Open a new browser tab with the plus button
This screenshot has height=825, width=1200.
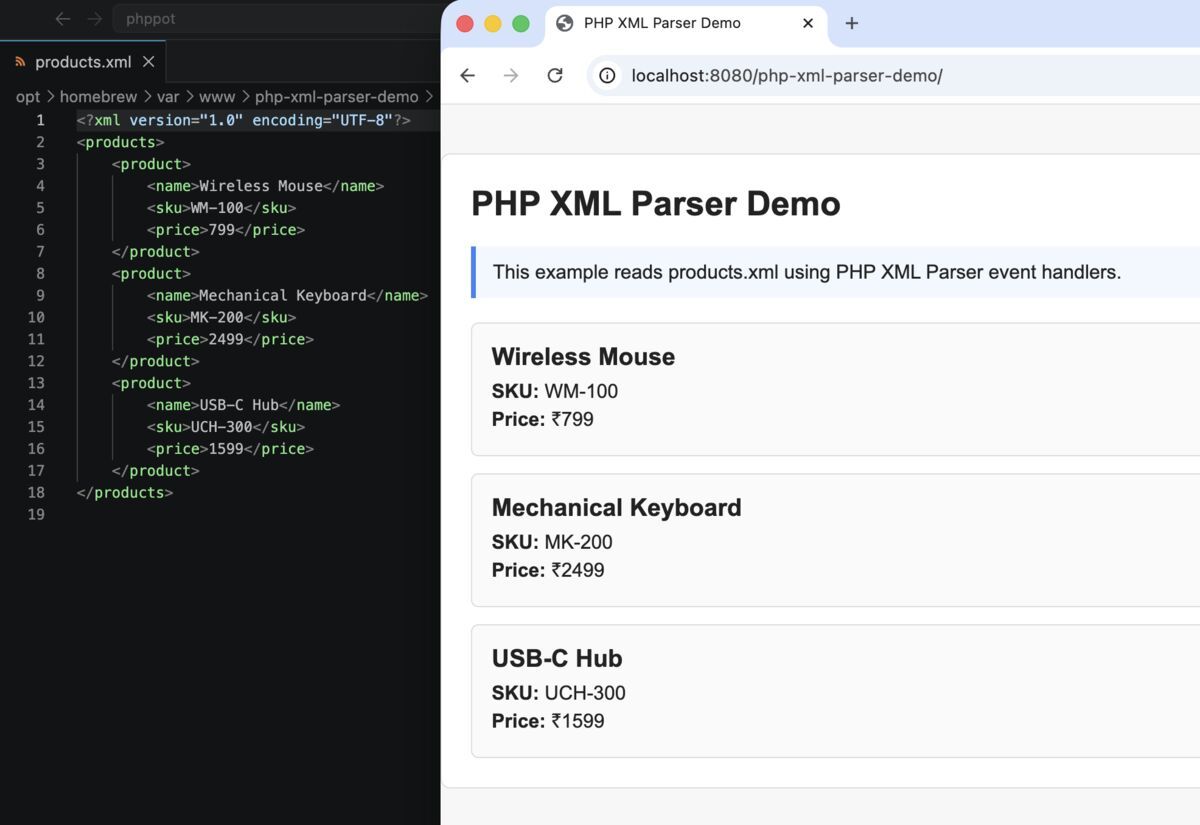coord(852,23)
